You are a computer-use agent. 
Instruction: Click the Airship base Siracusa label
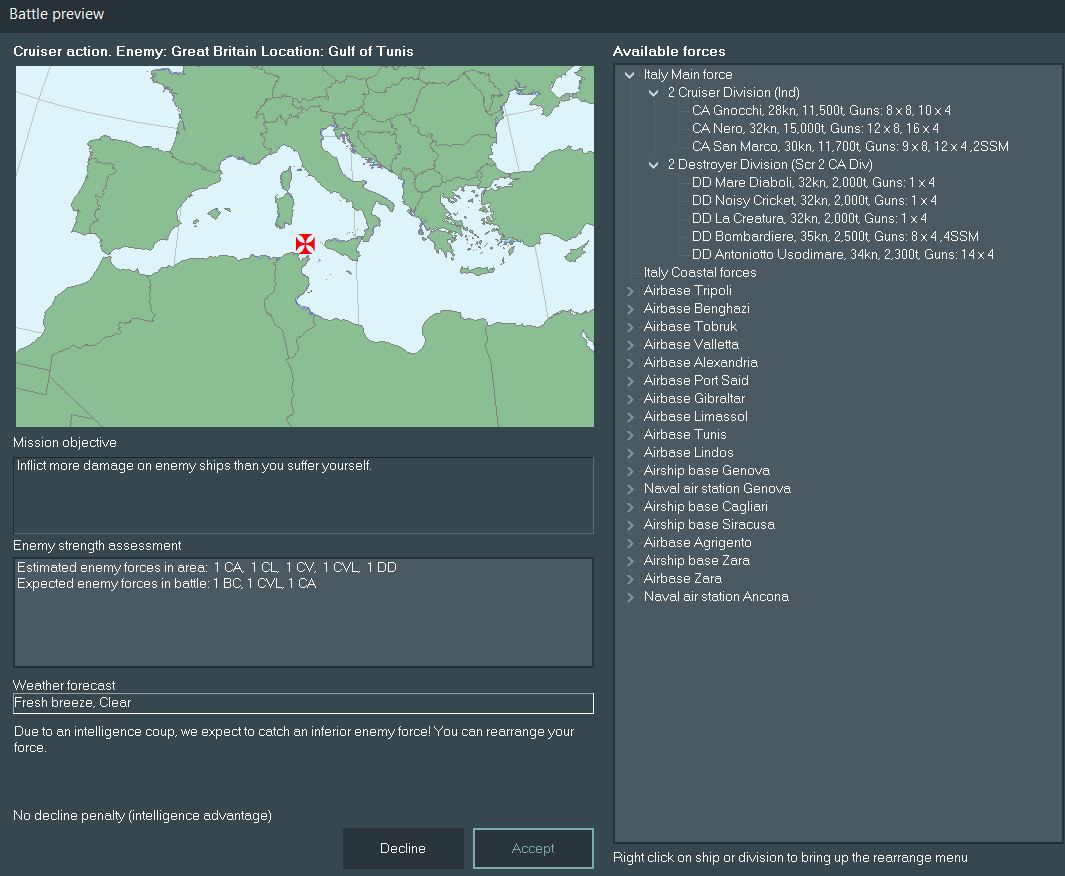point(709,525)
